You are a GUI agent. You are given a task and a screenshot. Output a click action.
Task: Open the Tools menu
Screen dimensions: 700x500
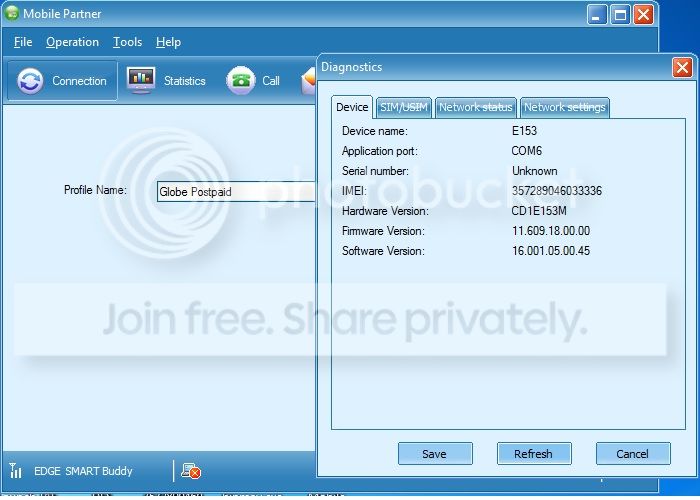coord(127,42)
